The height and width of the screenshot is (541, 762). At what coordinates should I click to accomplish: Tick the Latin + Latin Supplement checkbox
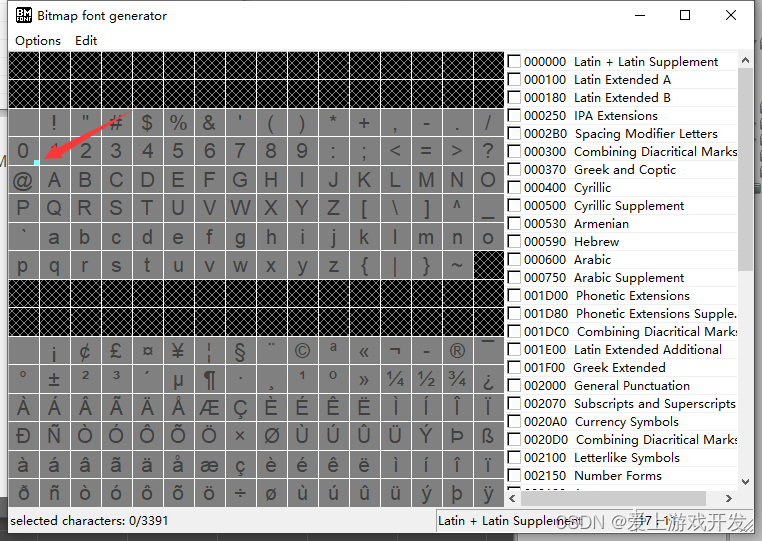[x=514, y=61]
